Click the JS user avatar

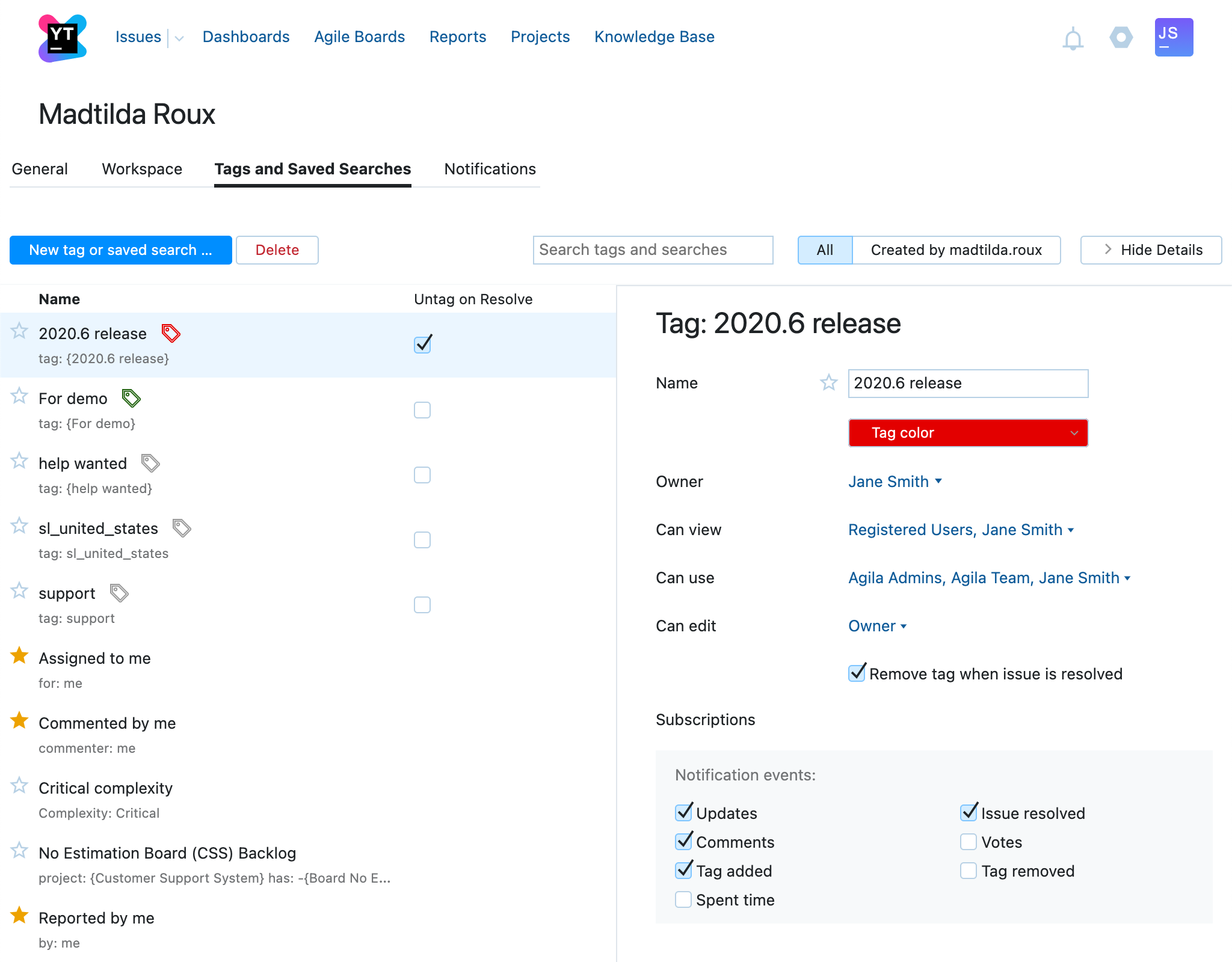[x=1173, y=37]
